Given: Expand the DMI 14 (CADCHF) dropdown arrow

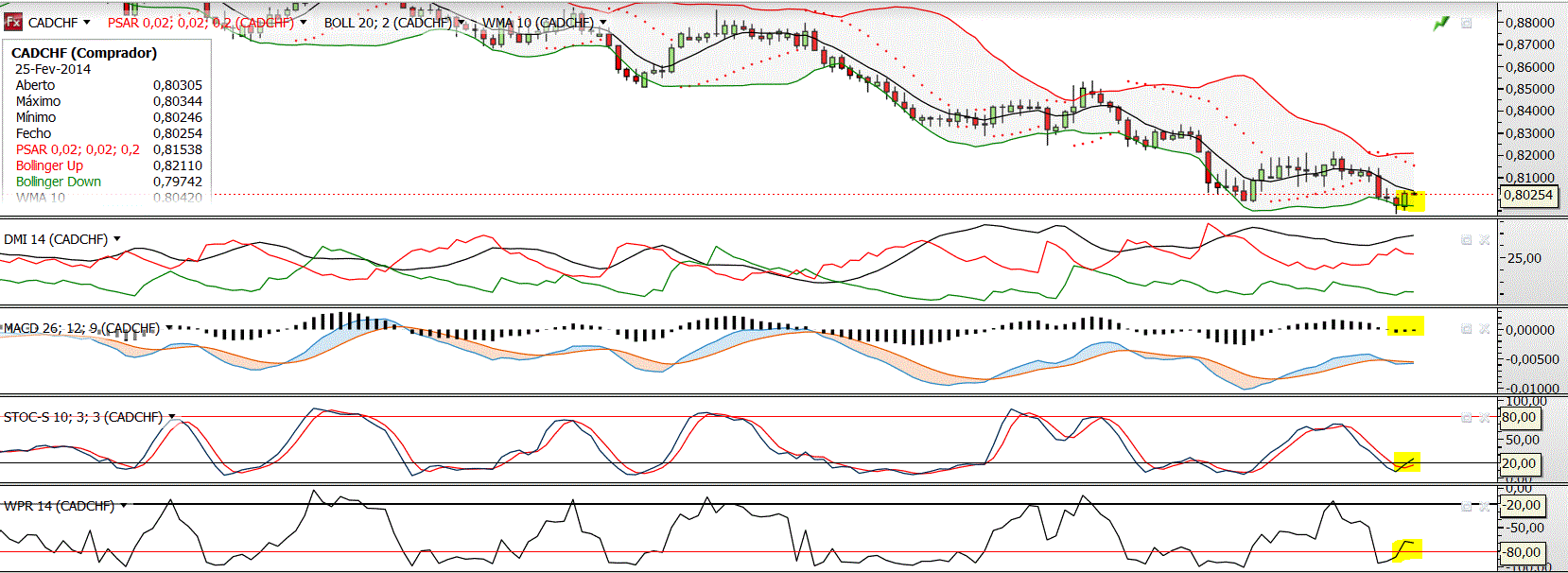Looking at the screenshot, I should (117, 239).
